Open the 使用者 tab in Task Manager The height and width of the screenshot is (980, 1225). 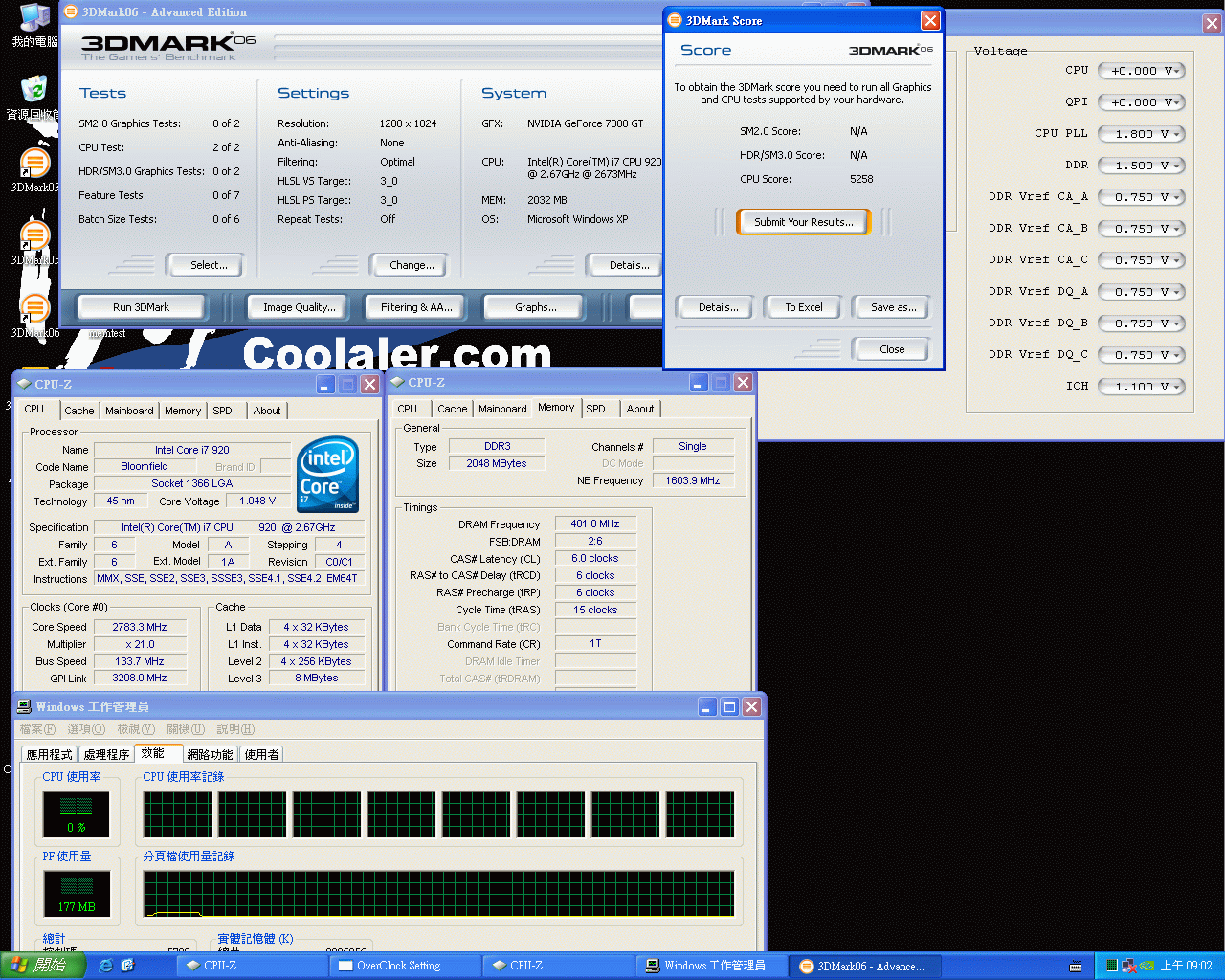tap(261, 754)
